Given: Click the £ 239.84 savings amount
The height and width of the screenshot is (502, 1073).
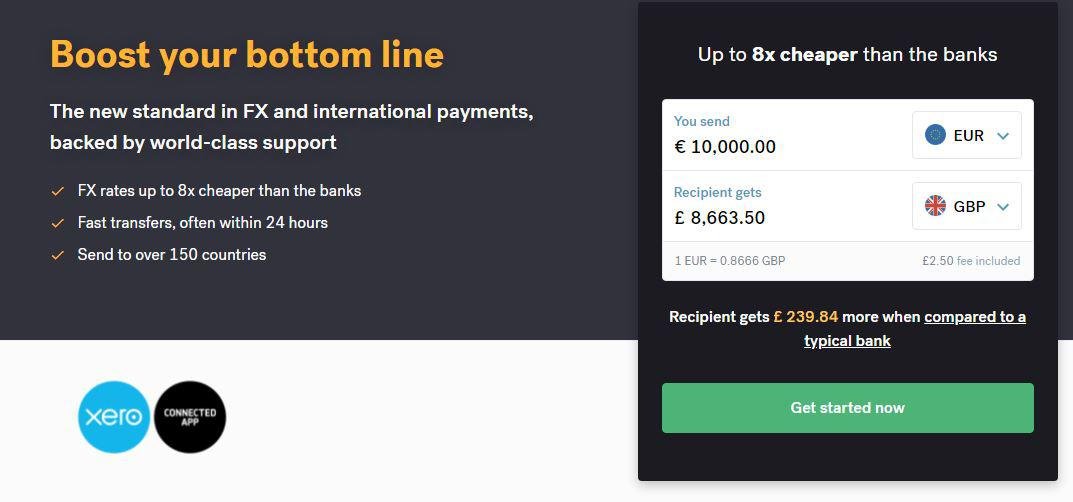Looking at the screenshot, I should [x=805, y=317].
